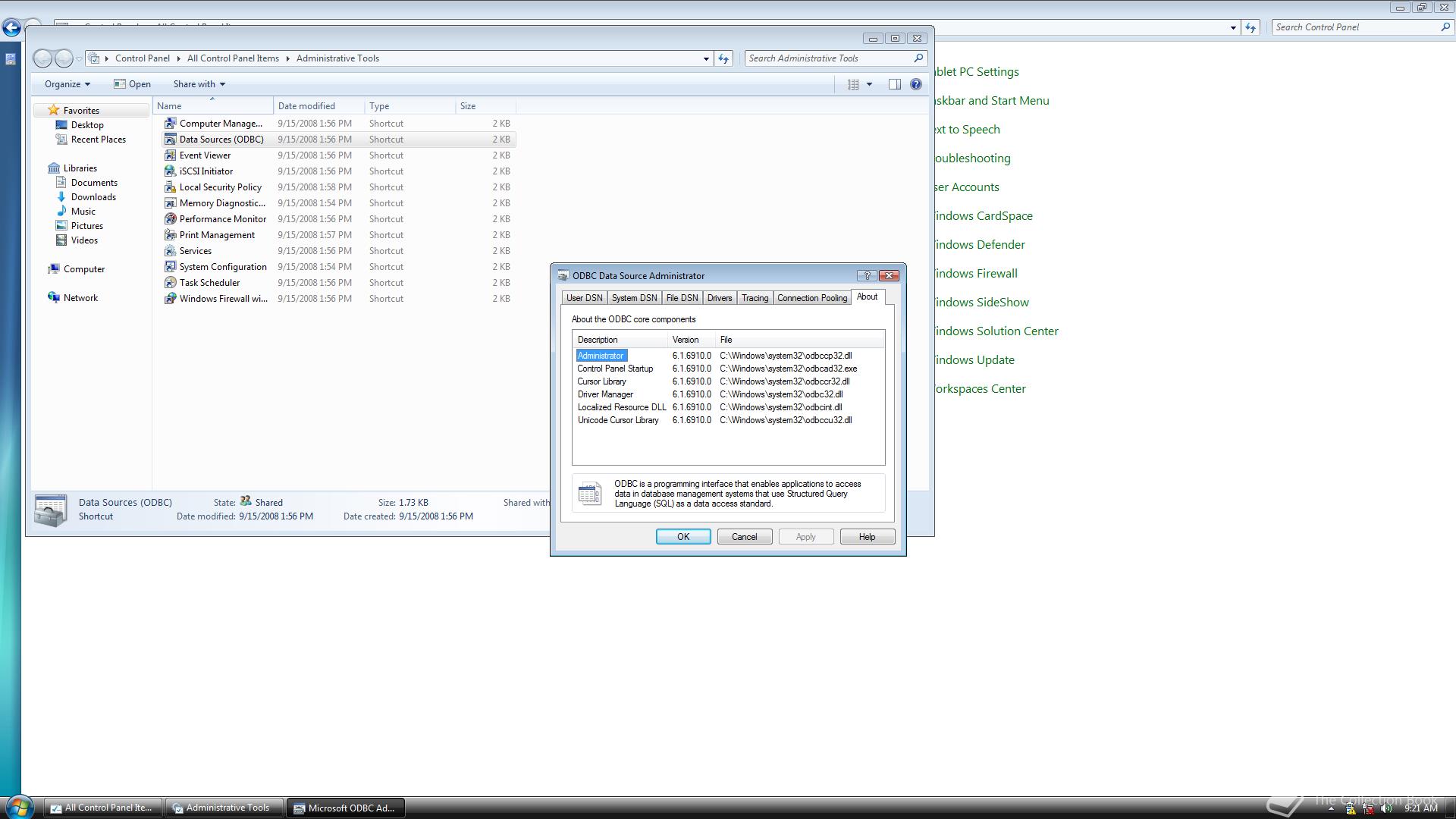
Task: Select the Print Management icon
Action: (x=171, y=234)
